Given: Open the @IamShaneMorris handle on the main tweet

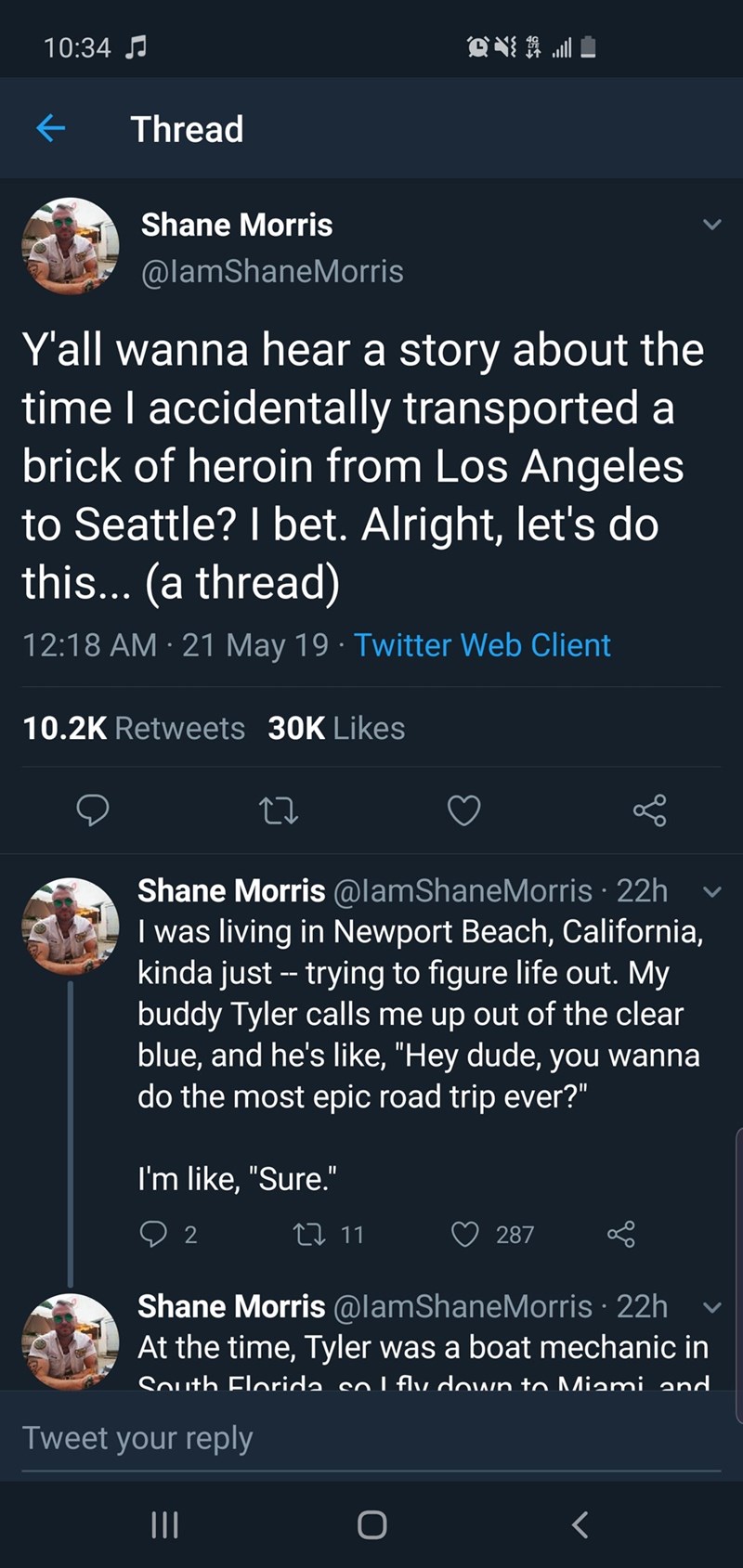Looking at the screenshot, I should coord(272,271).
